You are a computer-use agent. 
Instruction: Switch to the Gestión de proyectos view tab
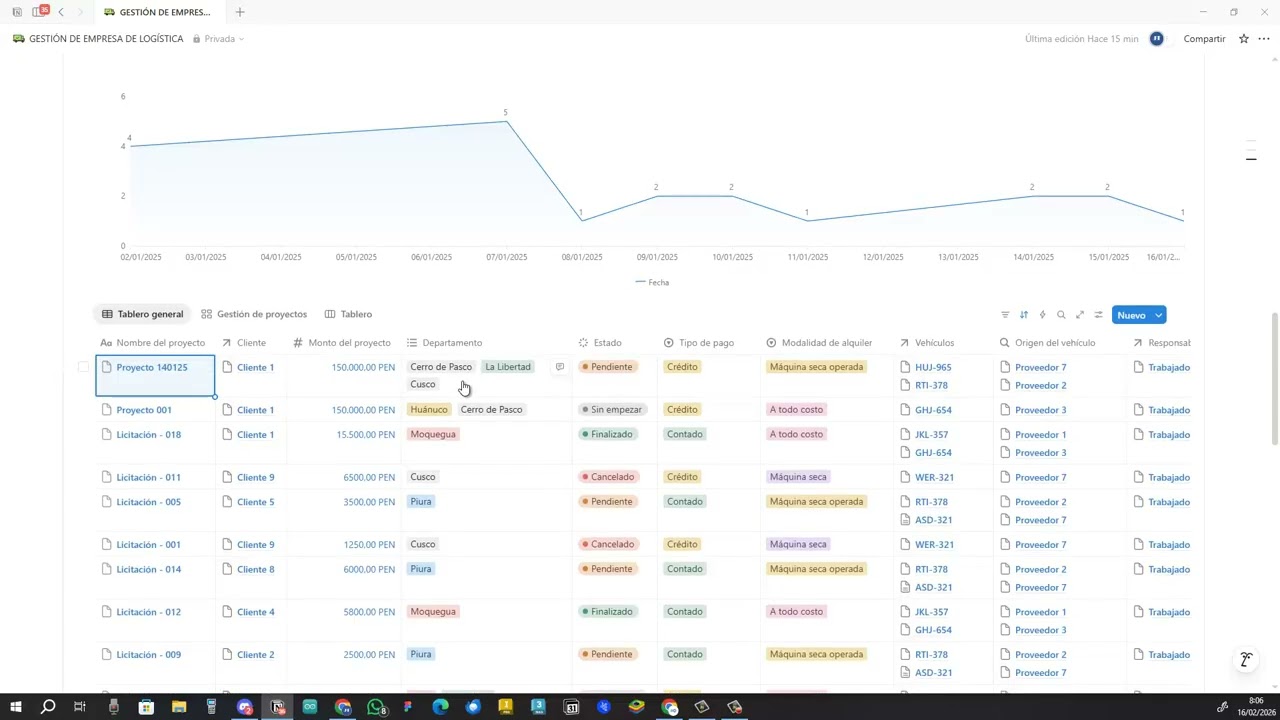tap(254, 314)
